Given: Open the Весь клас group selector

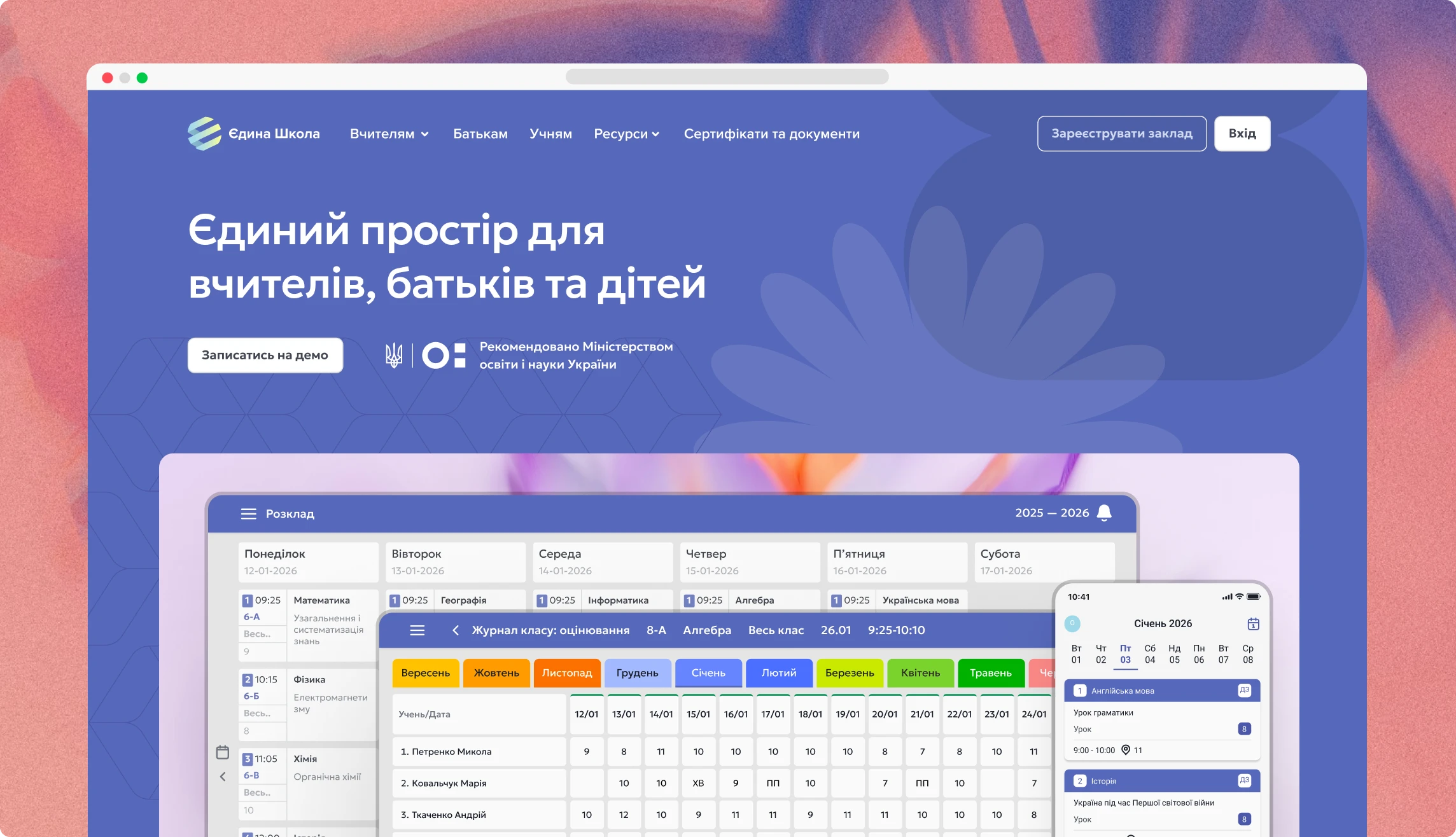Looking at the screenshot, I should coord(776,630).
